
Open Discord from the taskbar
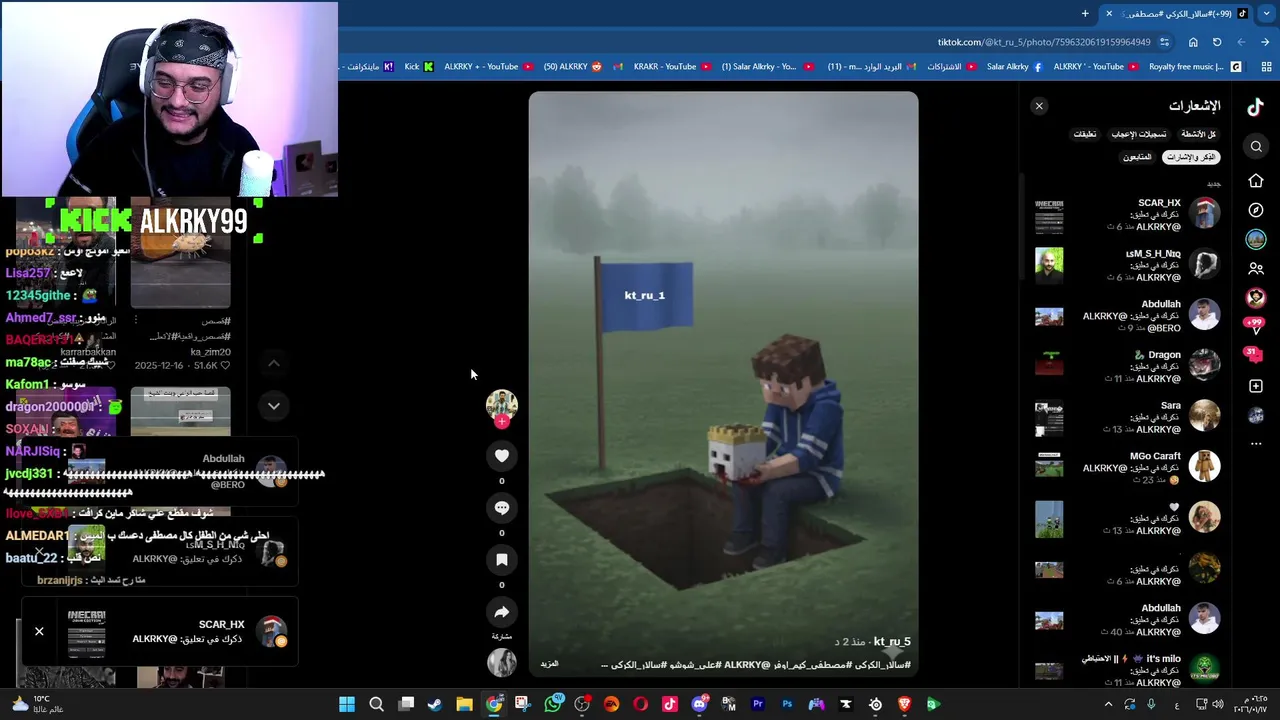coord(700,704)
